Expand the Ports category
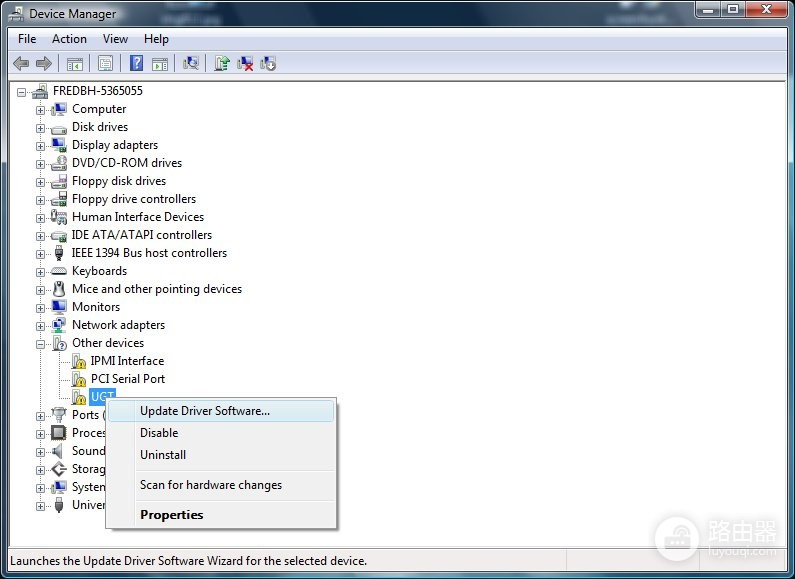Screen dimensions: 795x579 (x=40, y=416)
